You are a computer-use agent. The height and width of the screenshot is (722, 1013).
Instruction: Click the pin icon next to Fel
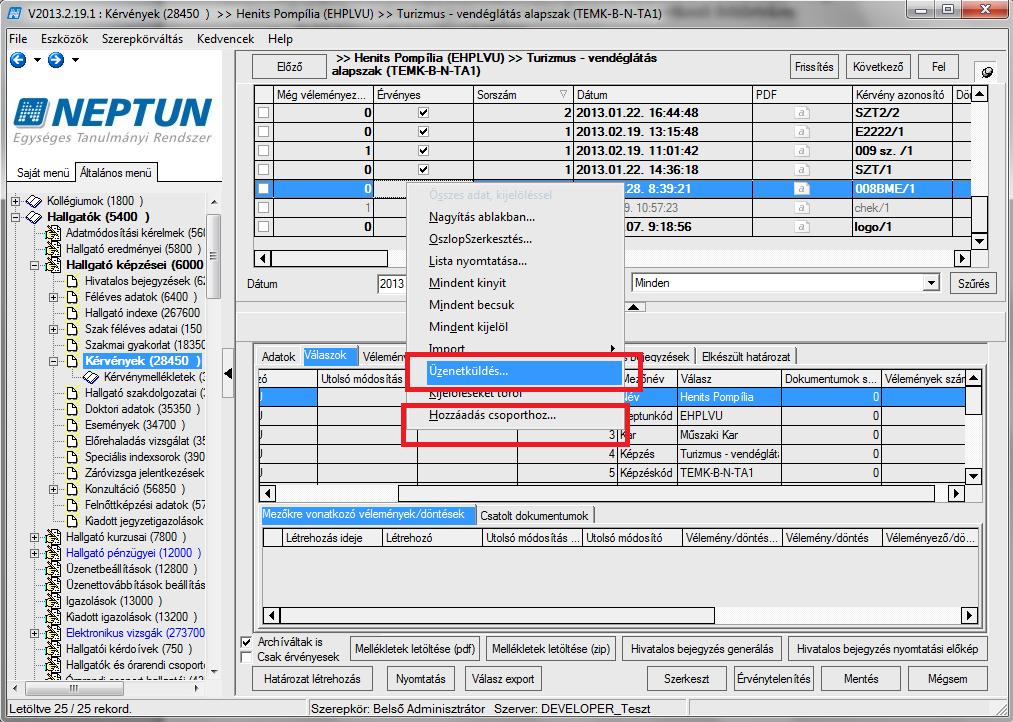[x=987, y=72]
